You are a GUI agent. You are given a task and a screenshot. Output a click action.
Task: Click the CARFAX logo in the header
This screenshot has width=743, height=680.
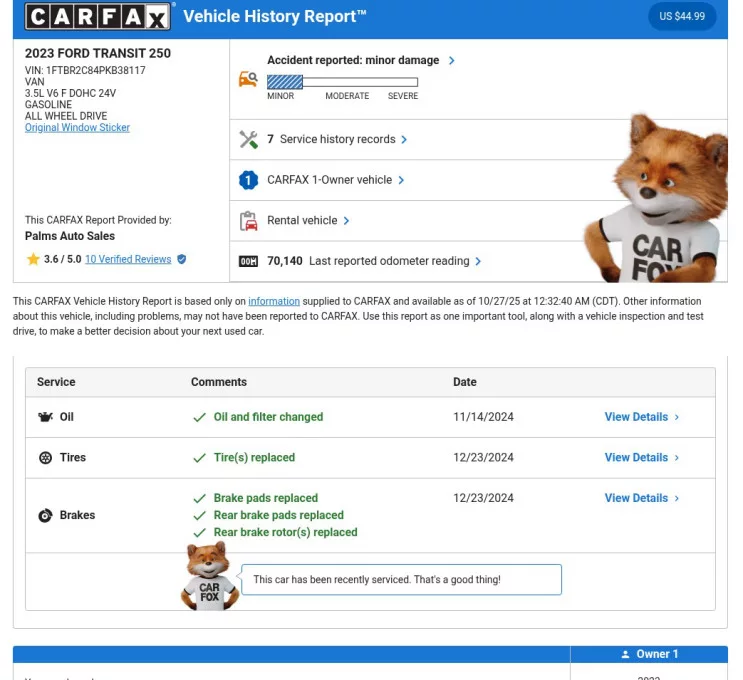(97, 17)
